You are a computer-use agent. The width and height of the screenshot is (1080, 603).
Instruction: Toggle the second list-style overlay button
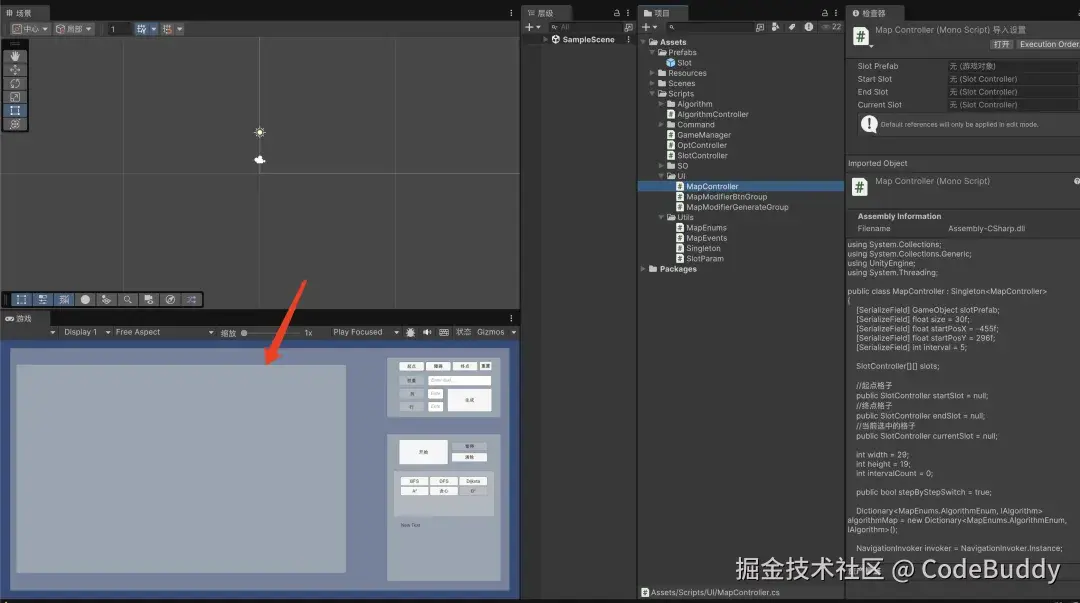click(43, 300)
